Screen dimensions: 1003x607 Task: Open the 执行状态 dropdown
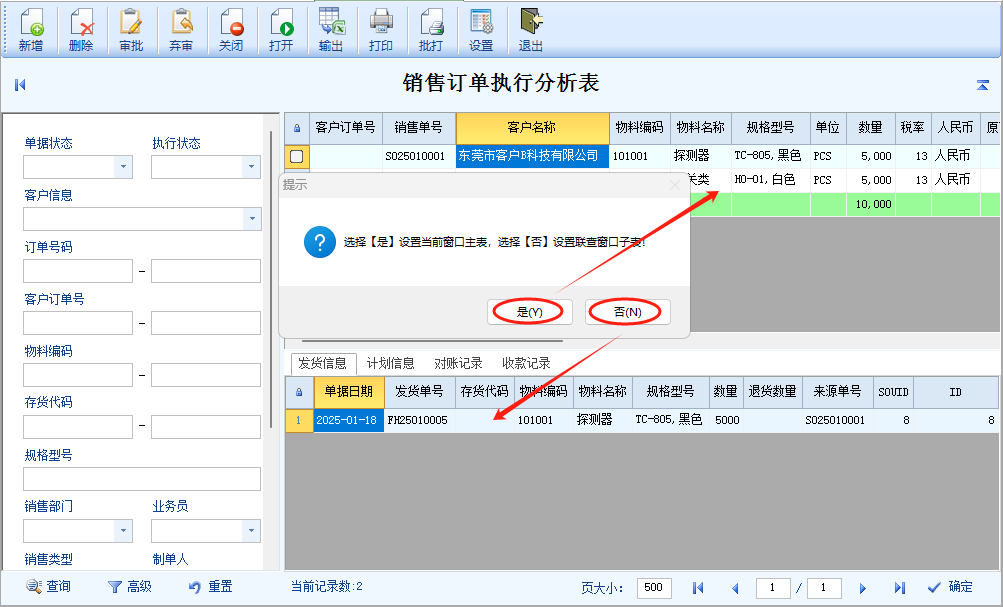tap(251, 167)
